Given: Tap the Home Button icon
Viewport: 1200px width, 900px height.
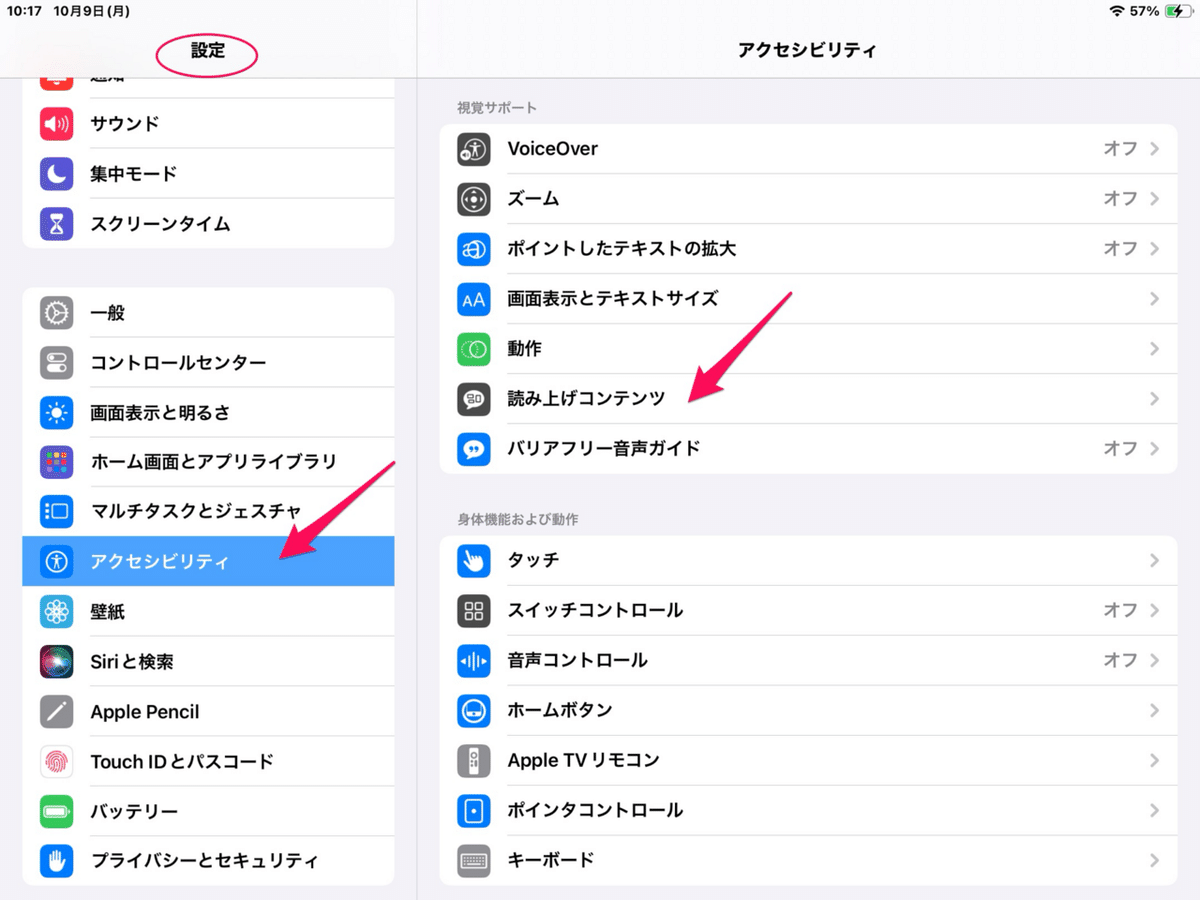Looking at the screenshot, I should (474, 710).
